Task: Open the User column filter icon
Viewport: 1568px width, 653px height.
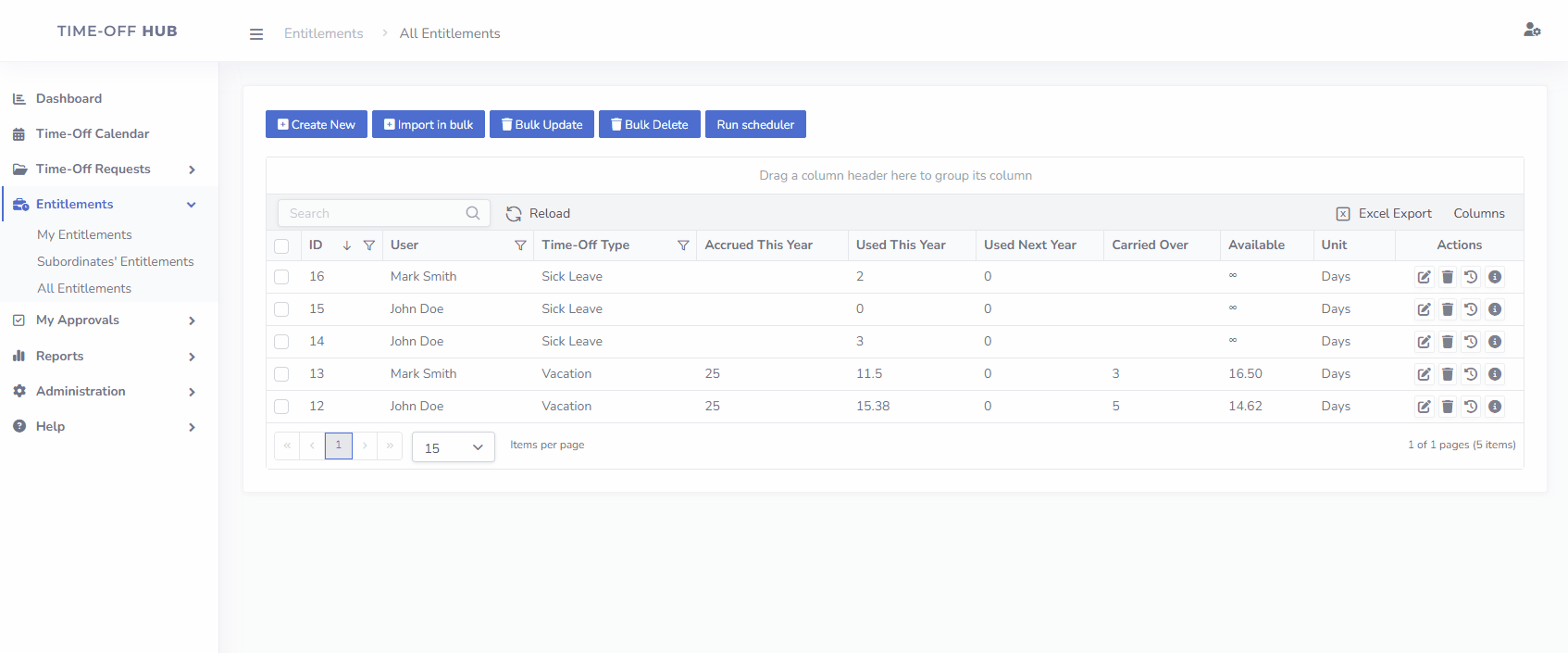Action: tap(520, 245)
